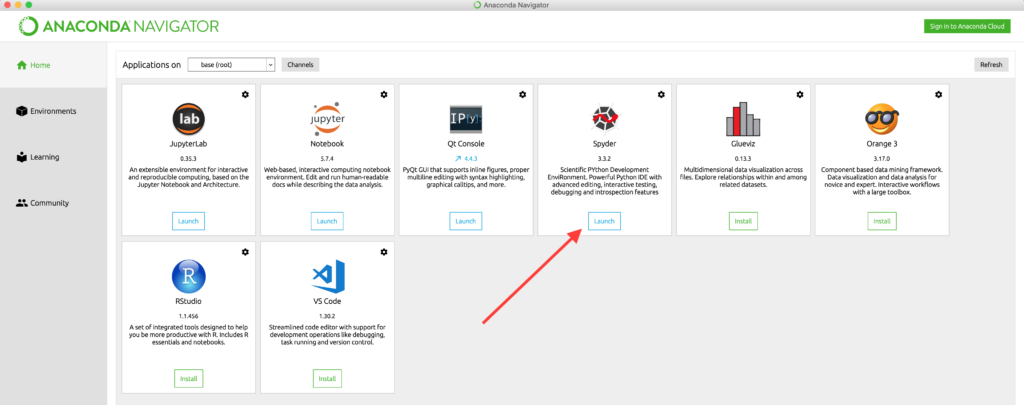Launch Spyder

click(x=604, y=221)
